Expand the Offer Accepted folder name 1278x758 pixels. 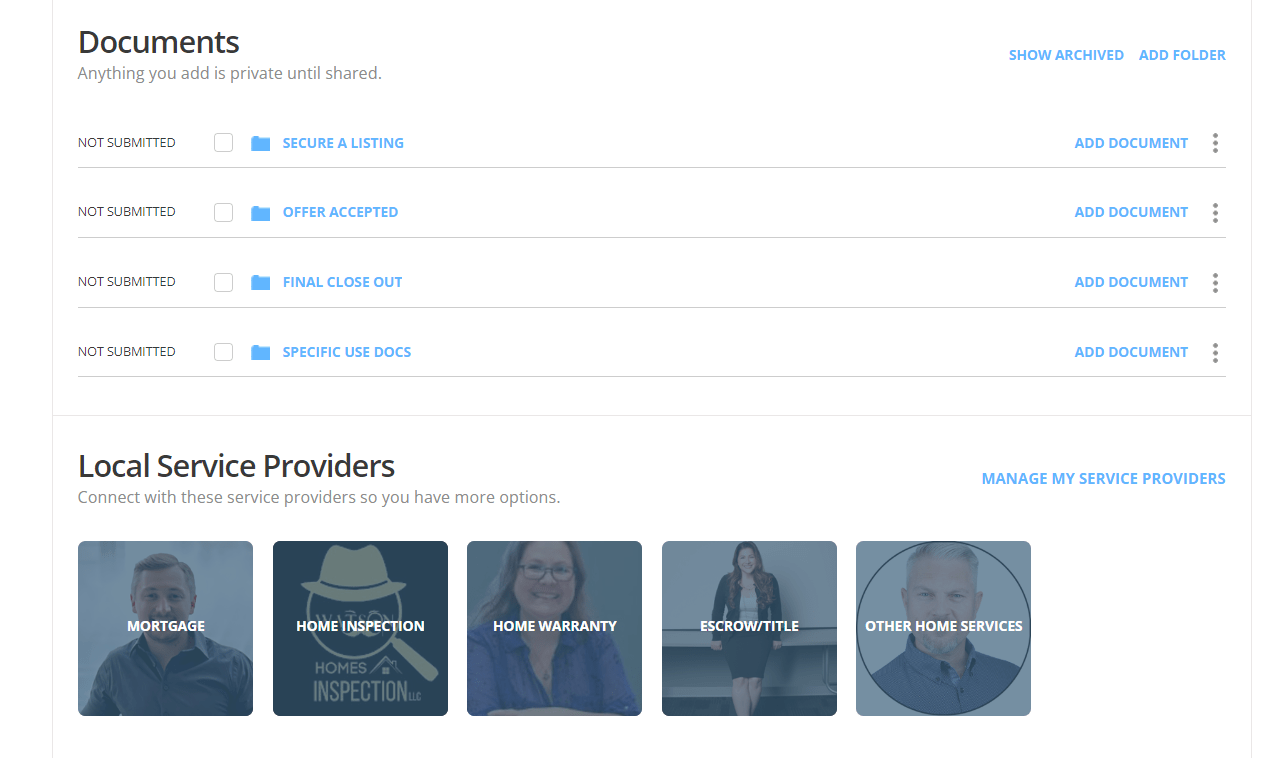click(x=340, y=212)
